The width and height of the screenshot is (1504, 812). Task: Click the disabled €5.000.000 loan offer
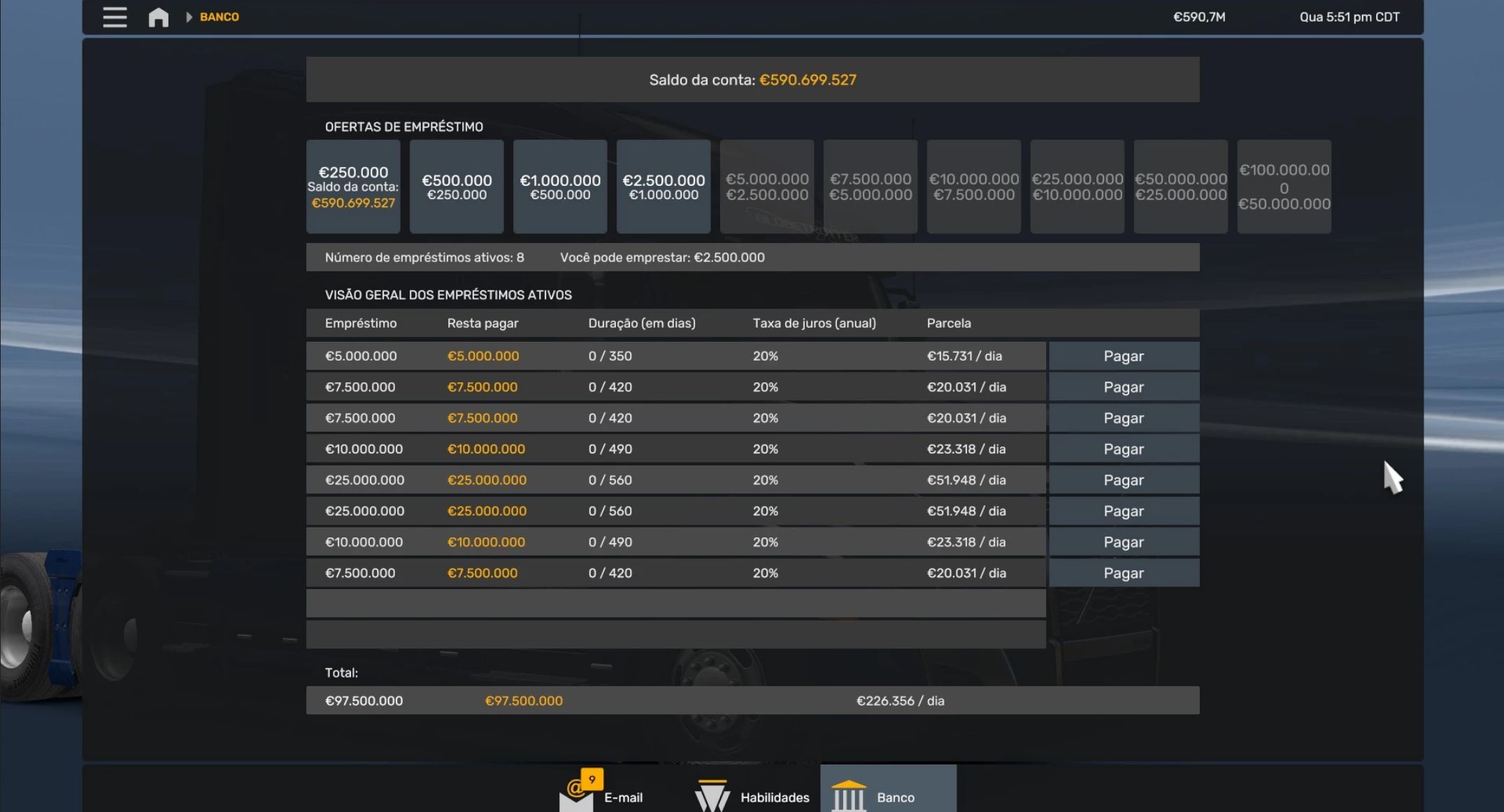[x=767, y=187]
